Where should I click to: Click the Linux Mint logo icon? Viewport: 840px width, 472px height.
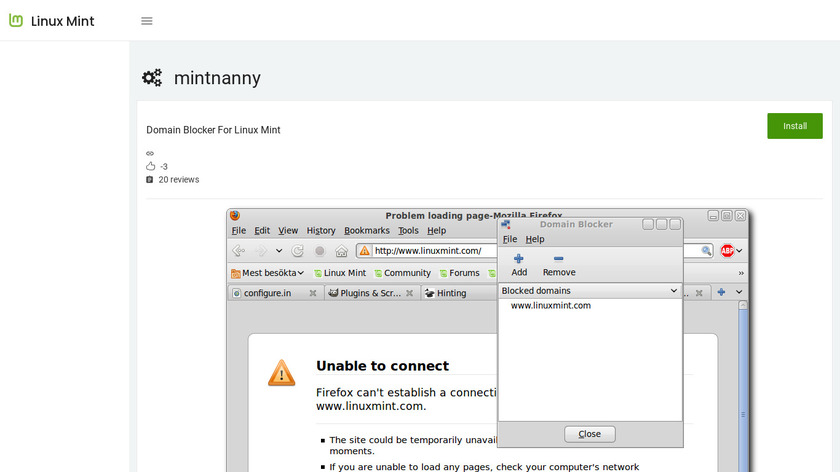pos(16,20)
